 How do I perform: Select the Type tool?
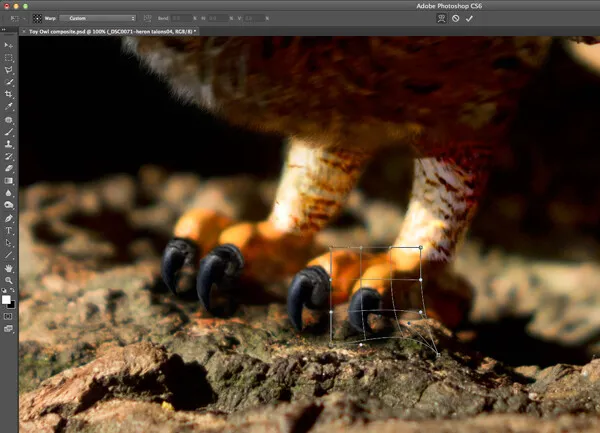pyautogui.click(x=9, y=230)
